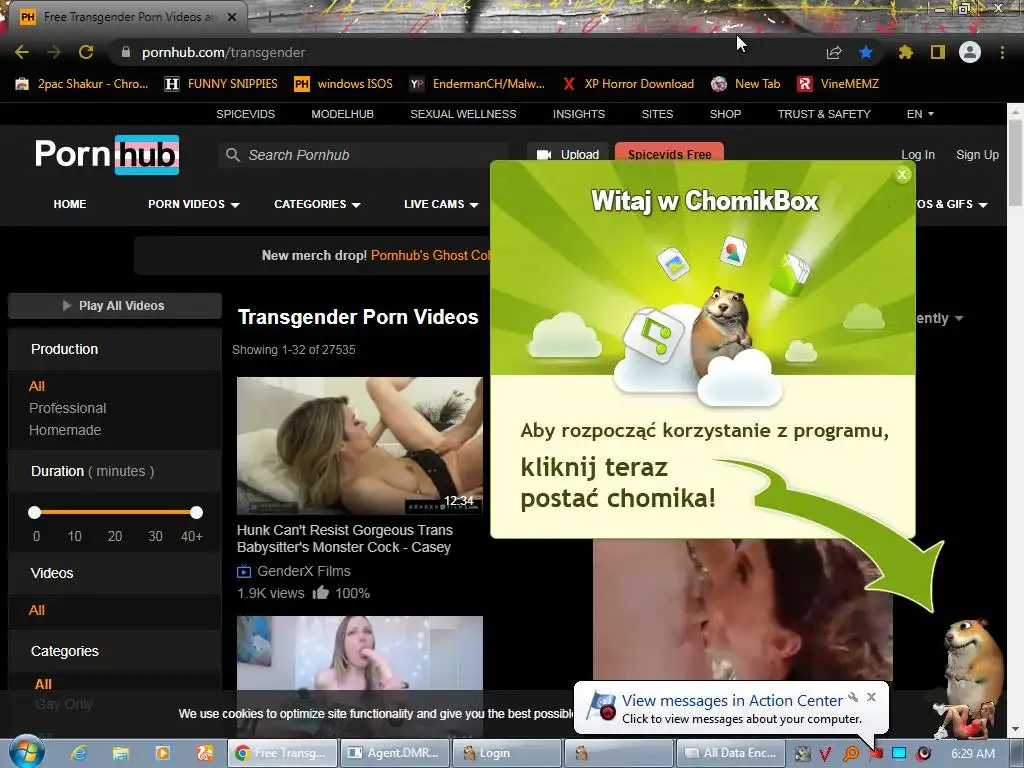The width and height of the screenshot is (1024, 768).
Task: Open the Chrome profile avatar
Action: 970,52
